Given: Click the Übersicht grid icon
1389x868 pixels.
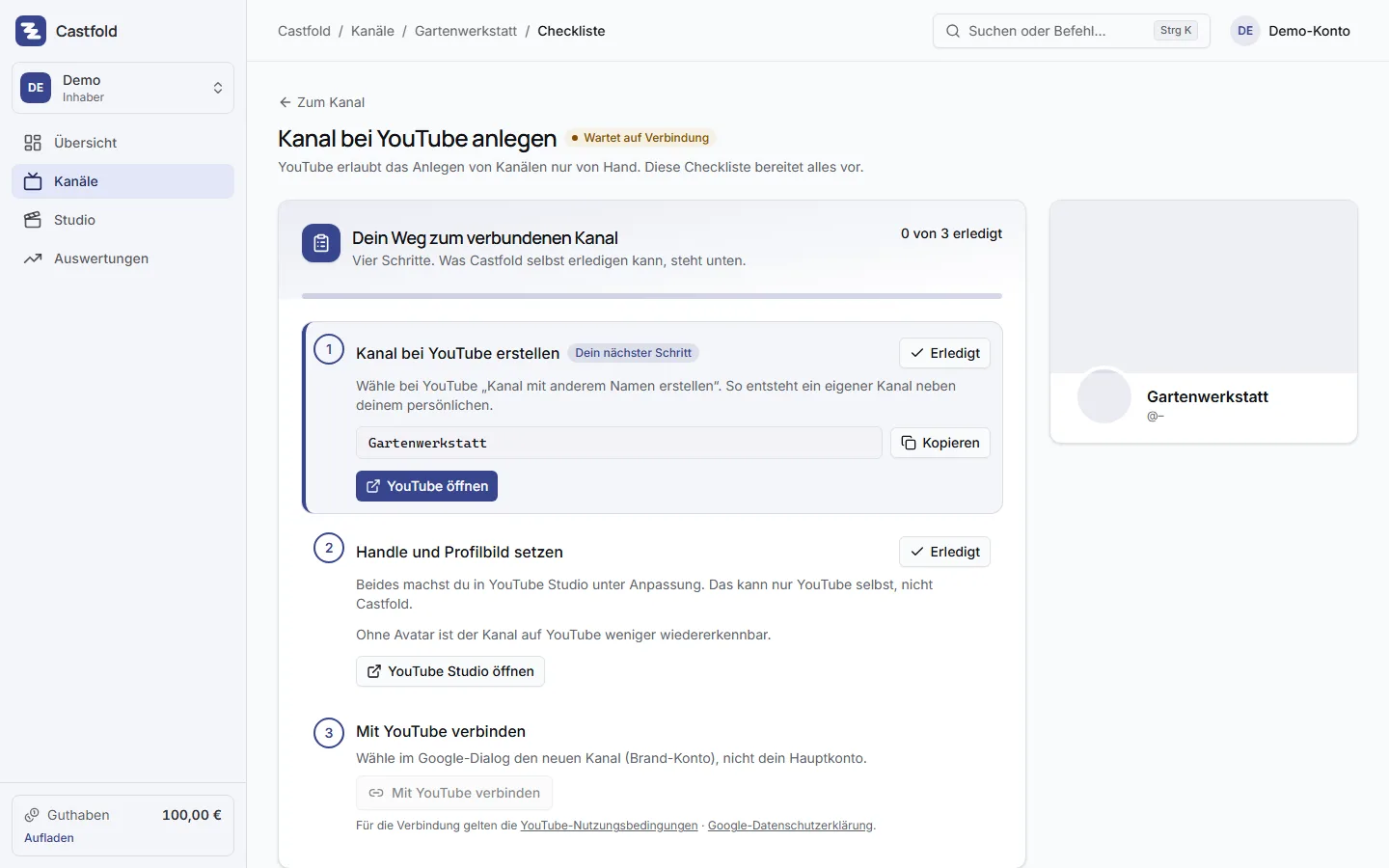Looking at the screenshot, I should click(x=33, y=143).
